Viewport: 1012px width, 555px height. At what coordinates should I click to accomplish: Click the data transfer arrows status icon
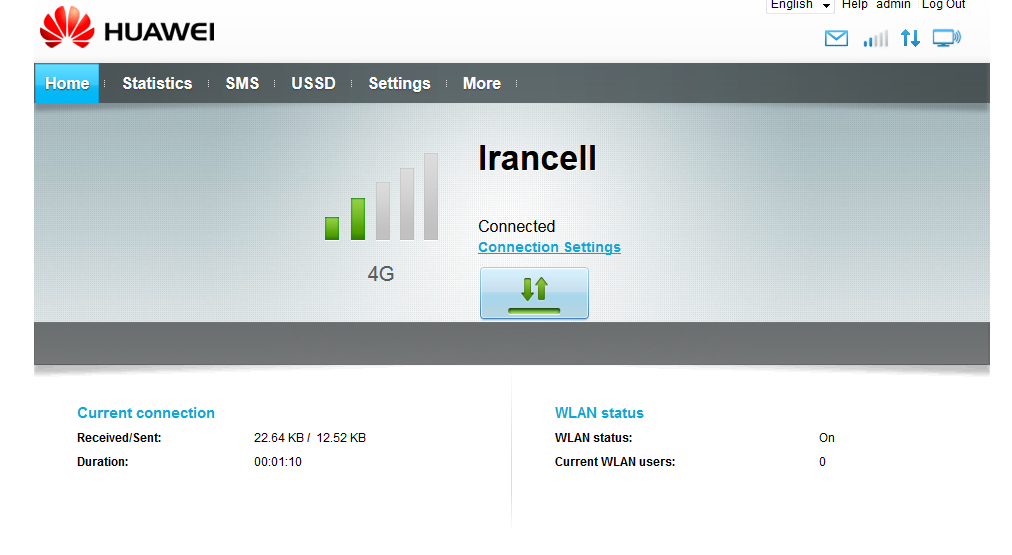pos(910,39)
